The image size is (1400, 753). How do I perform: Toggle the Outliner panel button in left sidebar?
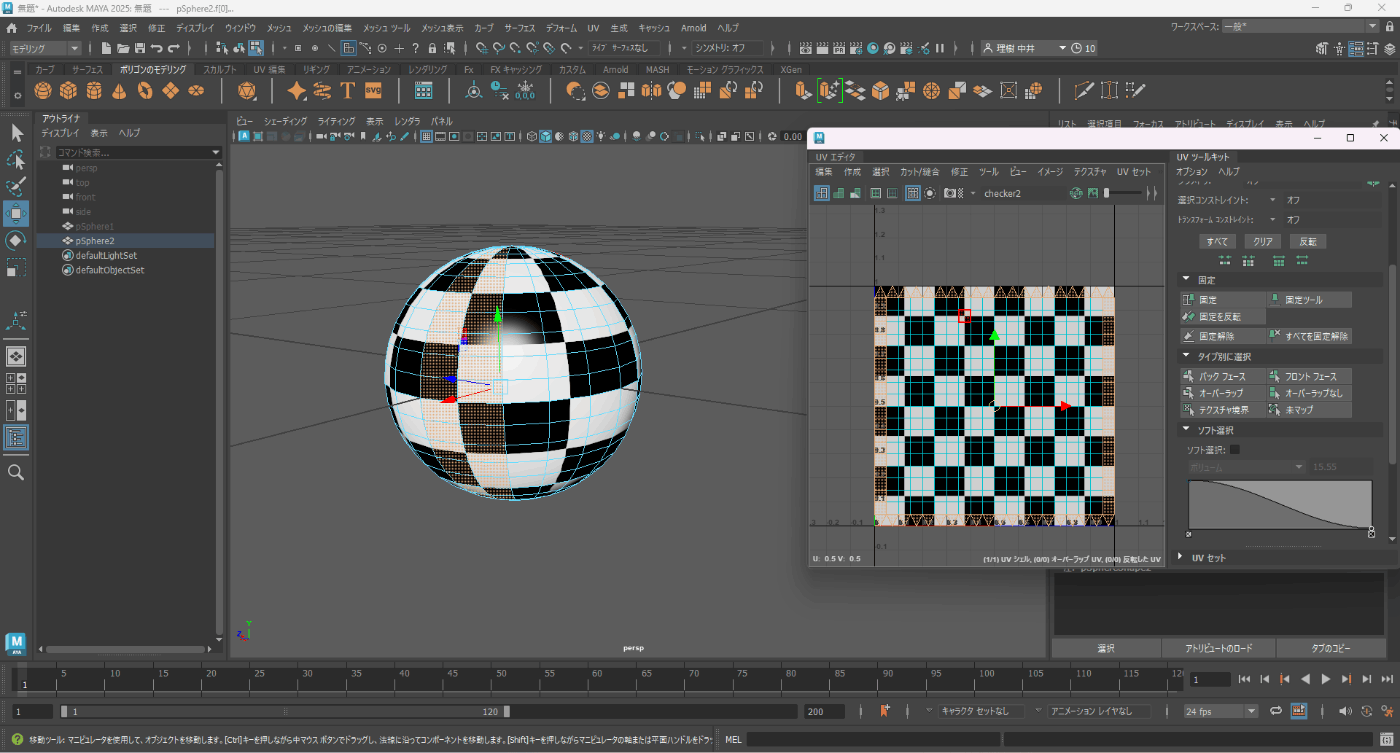click(17, 437)
